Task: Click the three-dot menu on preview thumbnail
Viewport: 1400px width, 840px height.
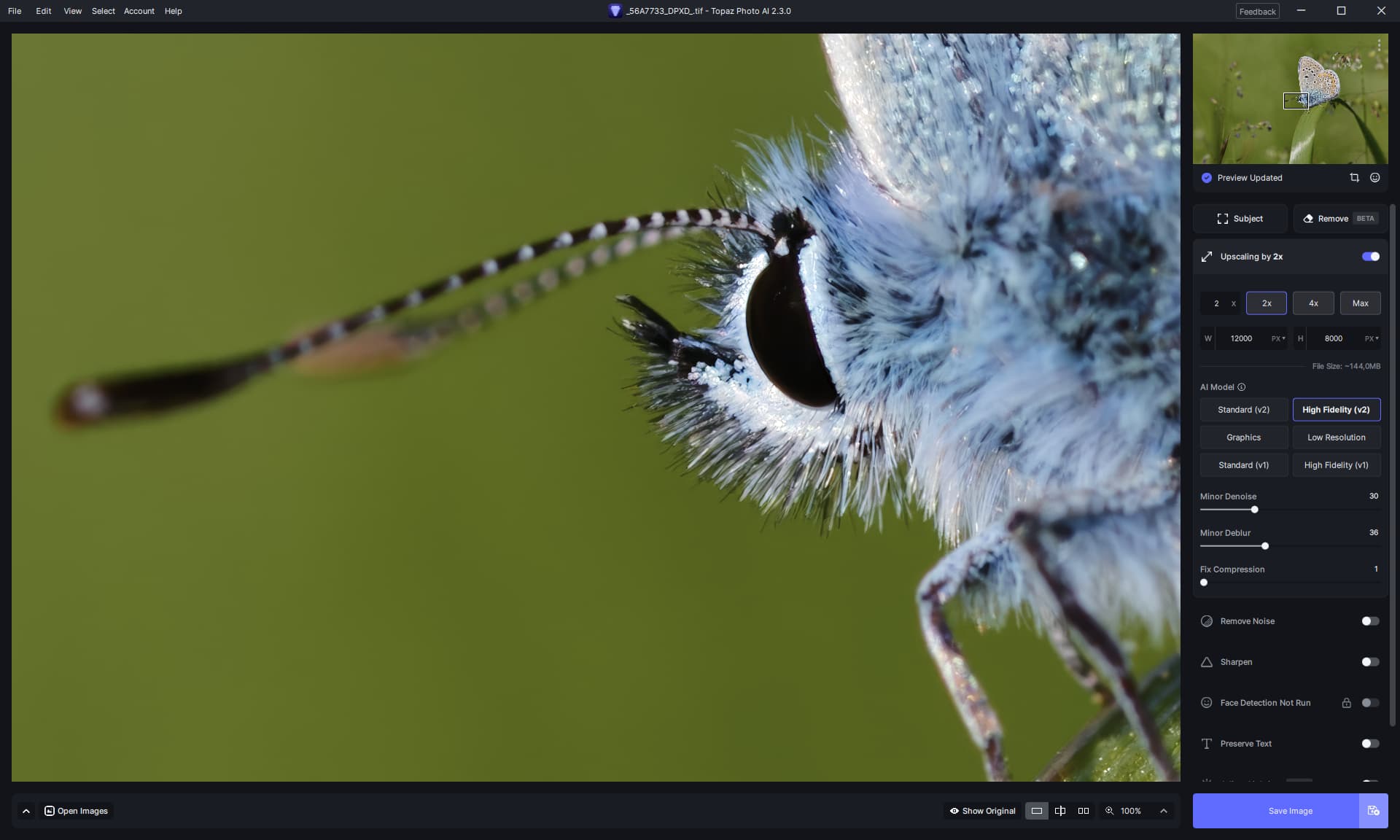Action: click(1379, 45)
